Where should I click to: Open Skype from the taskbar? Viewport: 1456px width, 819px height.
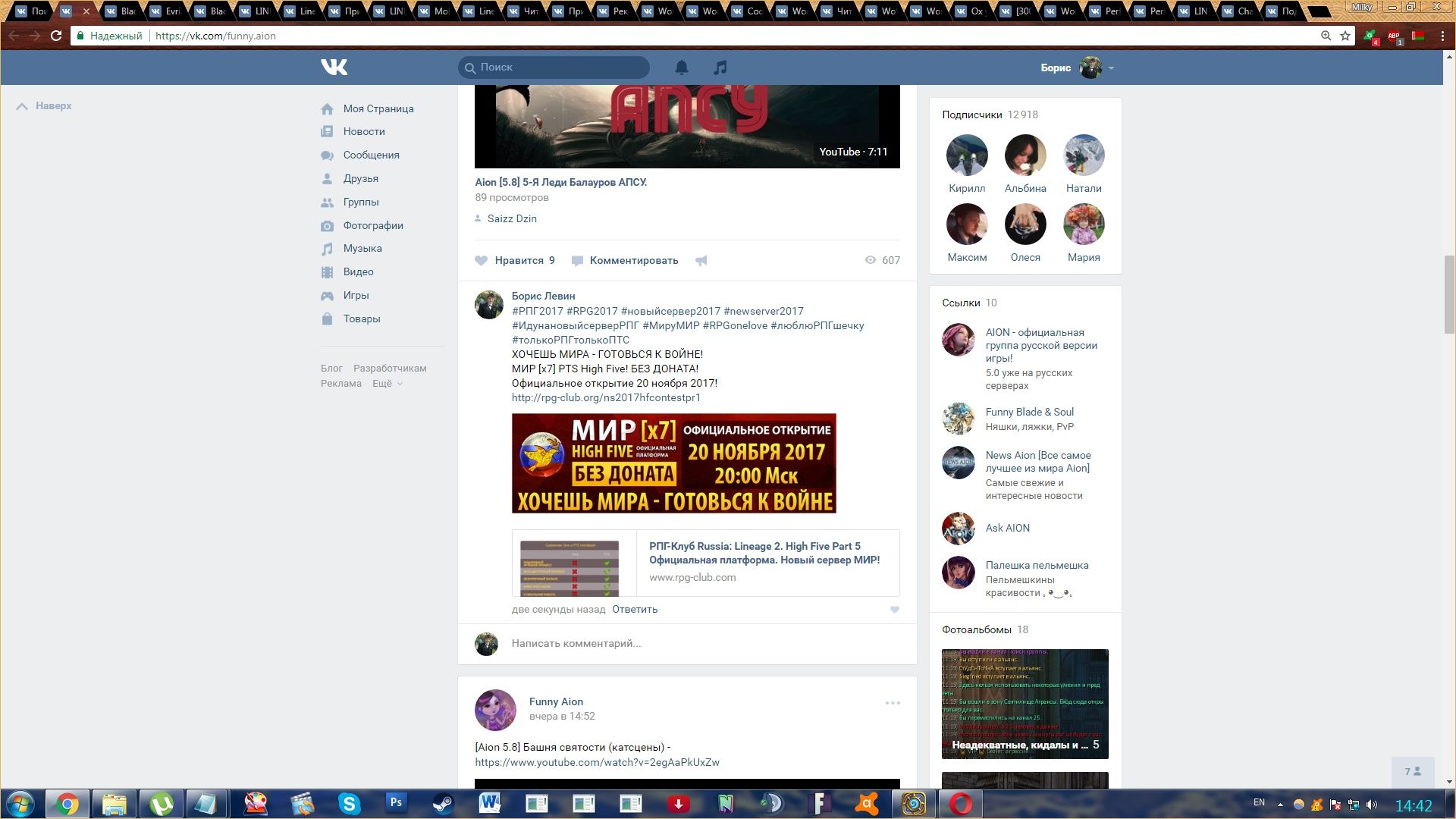point(349,804)
